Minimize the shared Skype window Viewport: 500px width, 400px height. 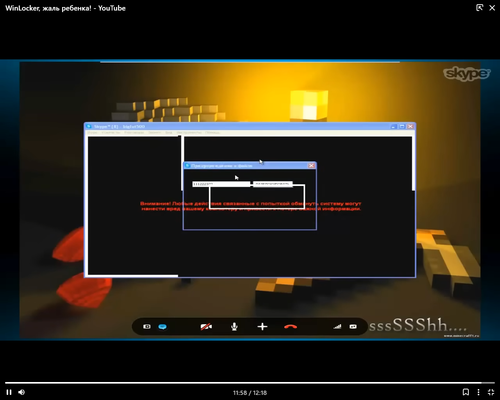[394, 126]
